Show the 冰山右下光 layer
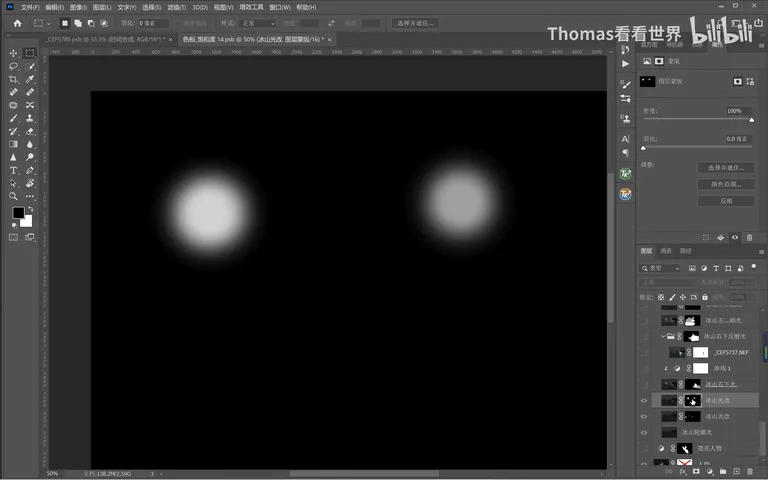This screenshot has height=480, width=768. pos(644,384)
